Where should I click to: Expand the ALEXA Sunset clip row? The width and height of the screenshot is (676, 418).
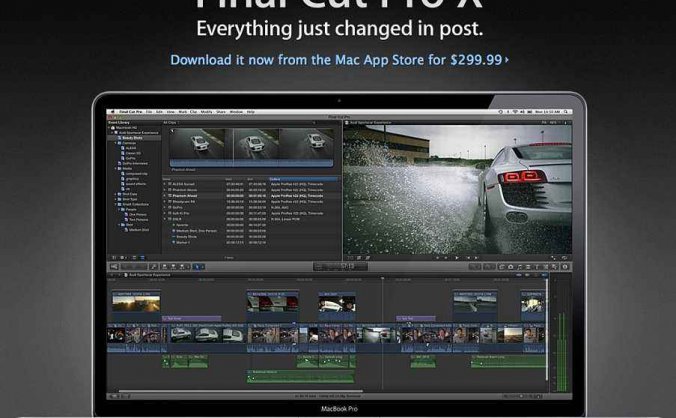164,184
